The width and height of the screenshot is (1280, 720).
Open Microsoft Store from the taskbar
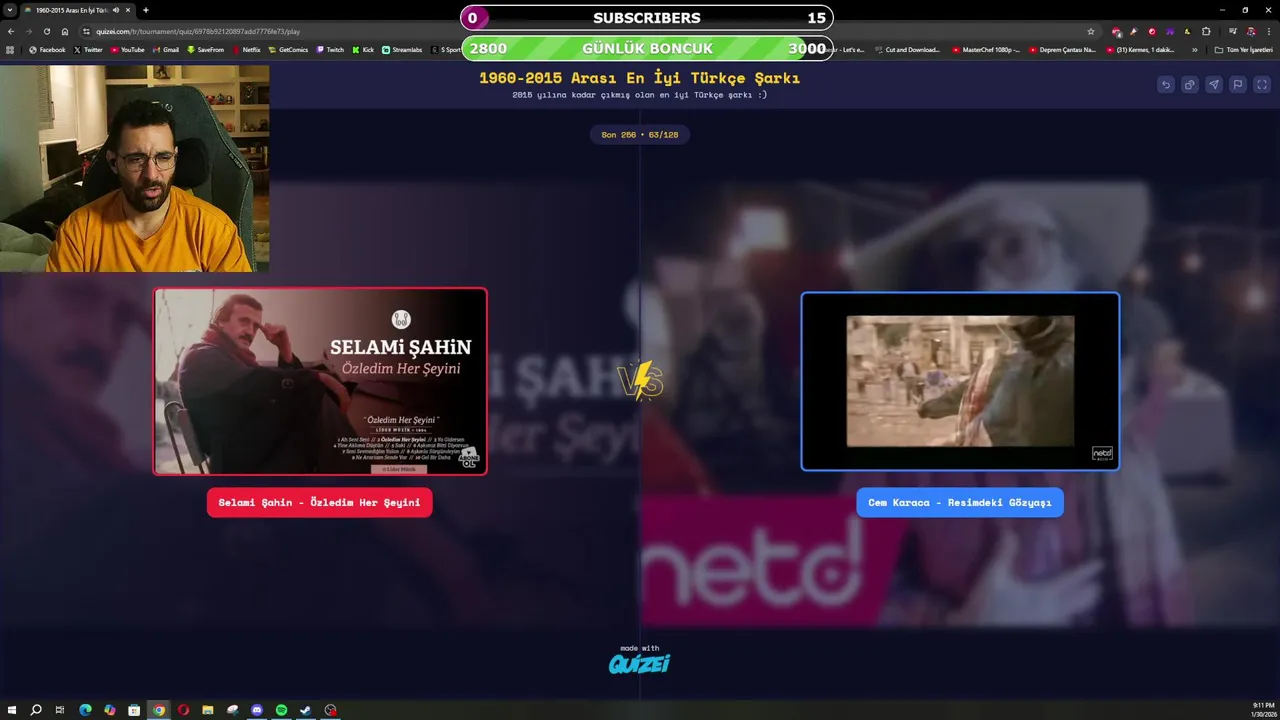pos(134,710)
